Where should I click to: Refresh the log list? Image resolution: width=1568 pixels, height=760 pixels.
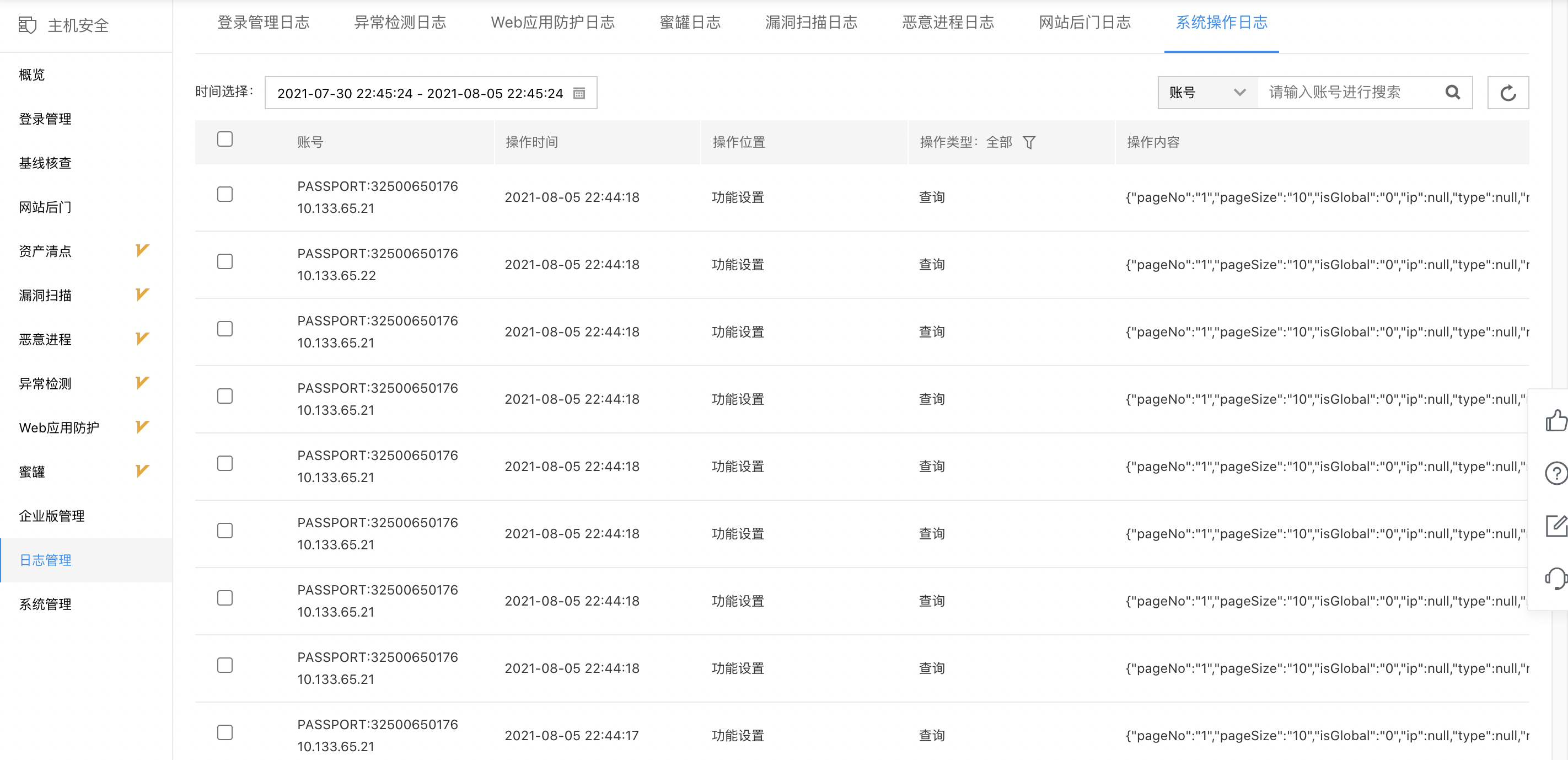coord(1508,93)
